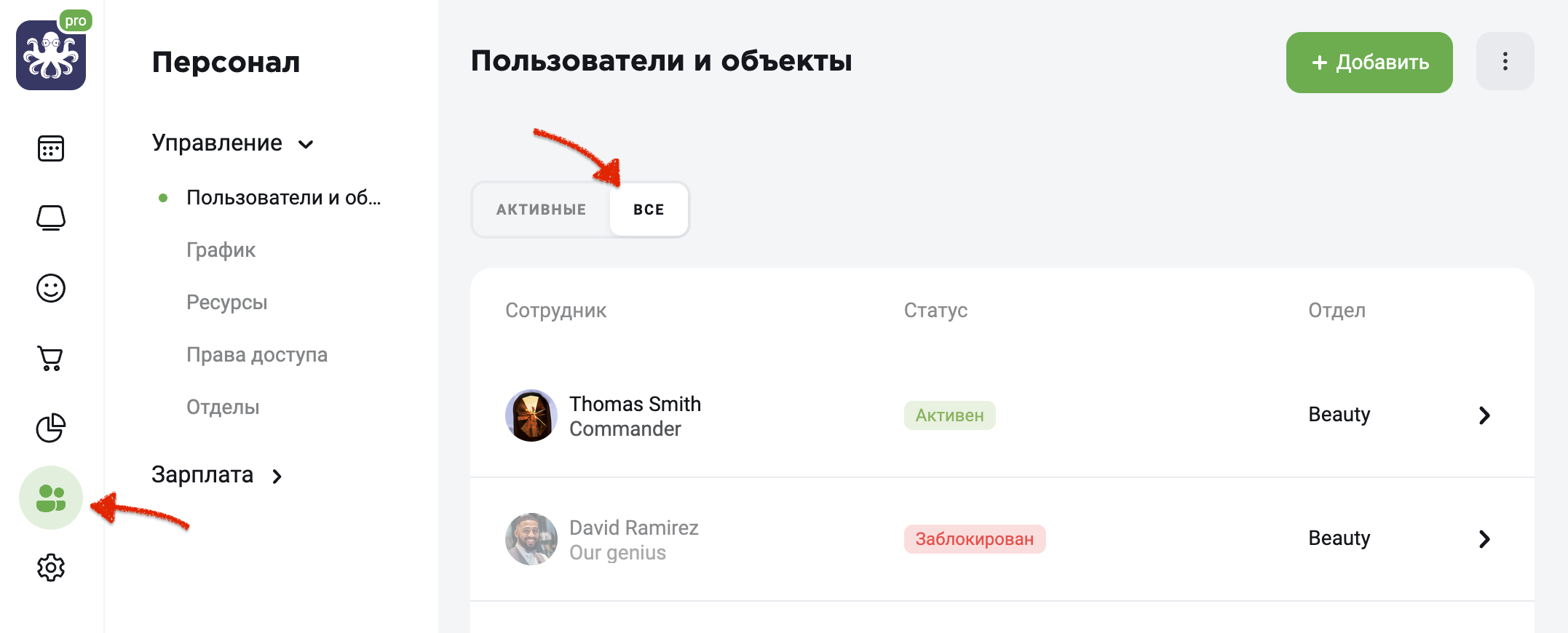Open the Отделы link
Screen dimensions: 1568x633
223,407
